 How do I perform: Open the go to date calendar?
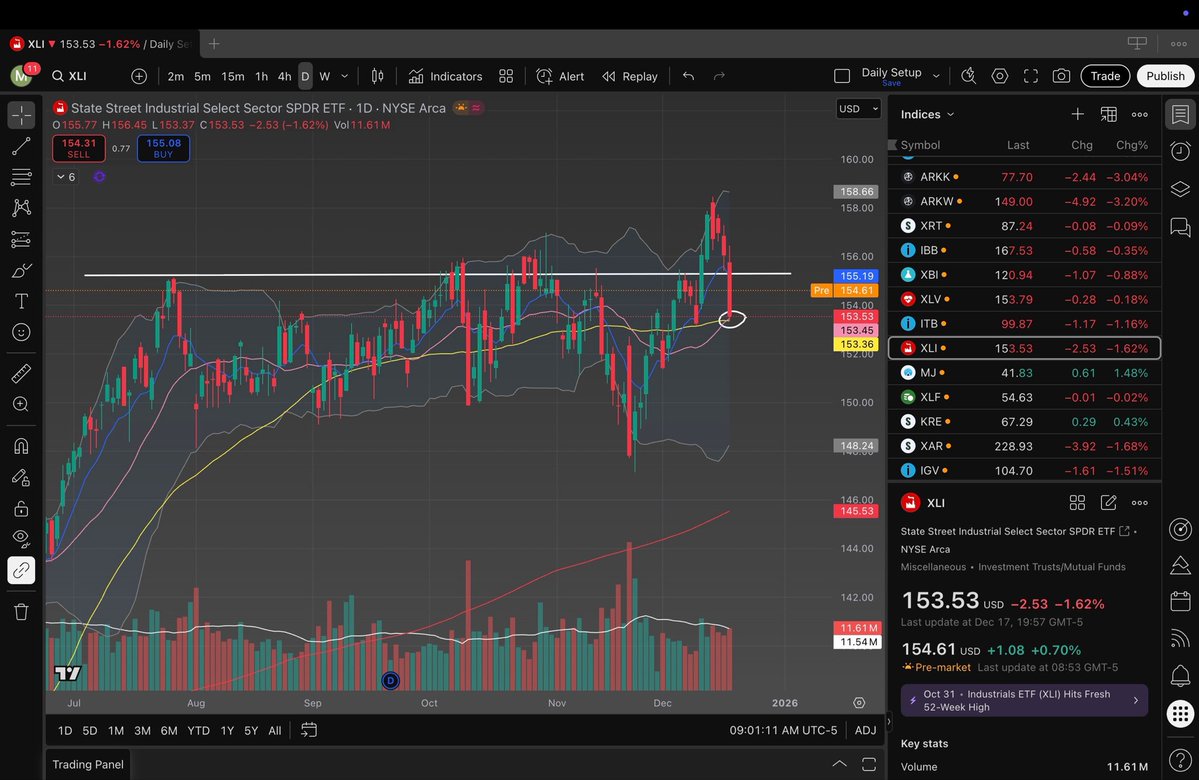point(309,730)
